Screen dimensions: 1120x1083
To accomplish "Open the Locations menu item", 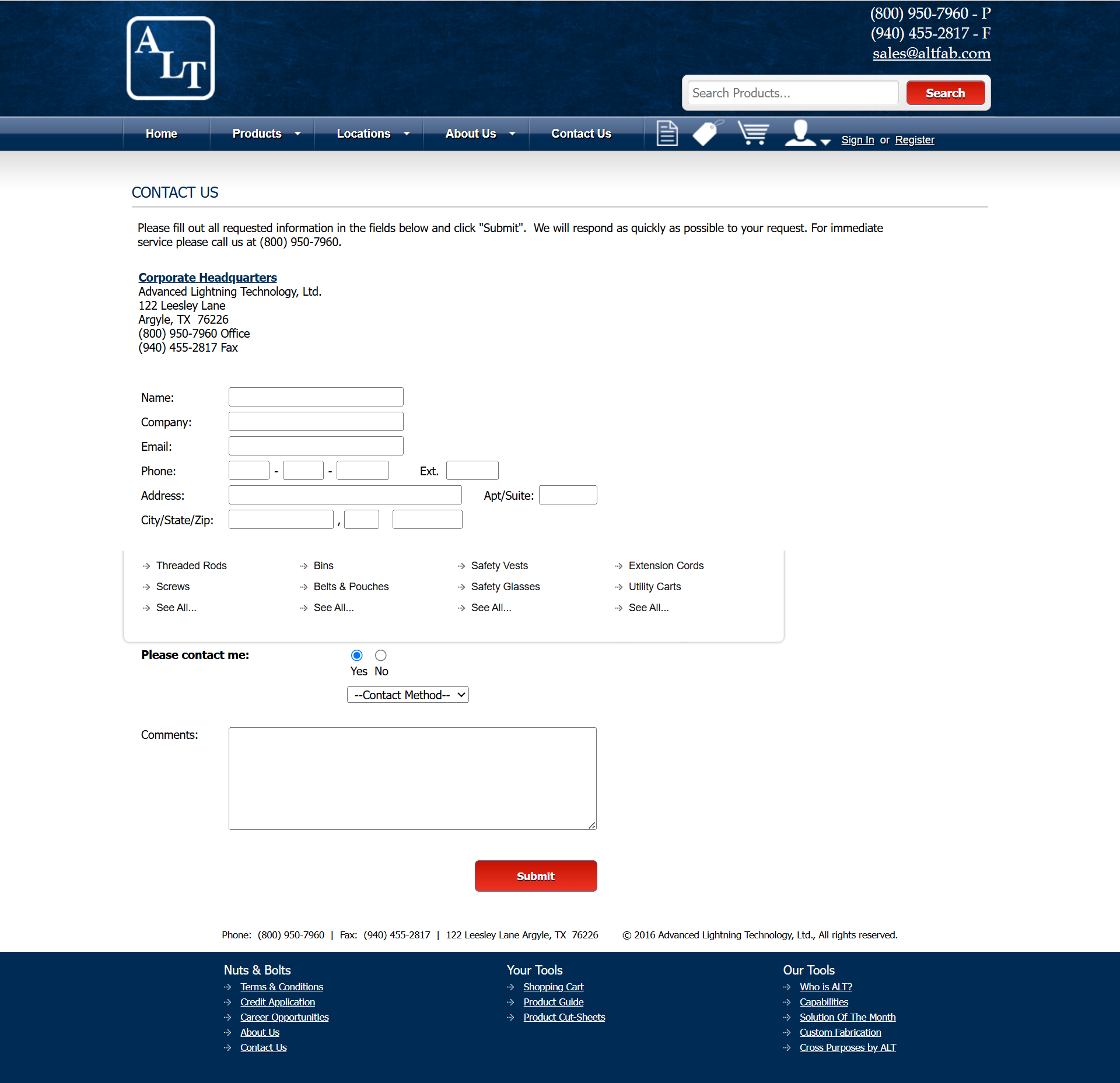I will tap(364, 134).
